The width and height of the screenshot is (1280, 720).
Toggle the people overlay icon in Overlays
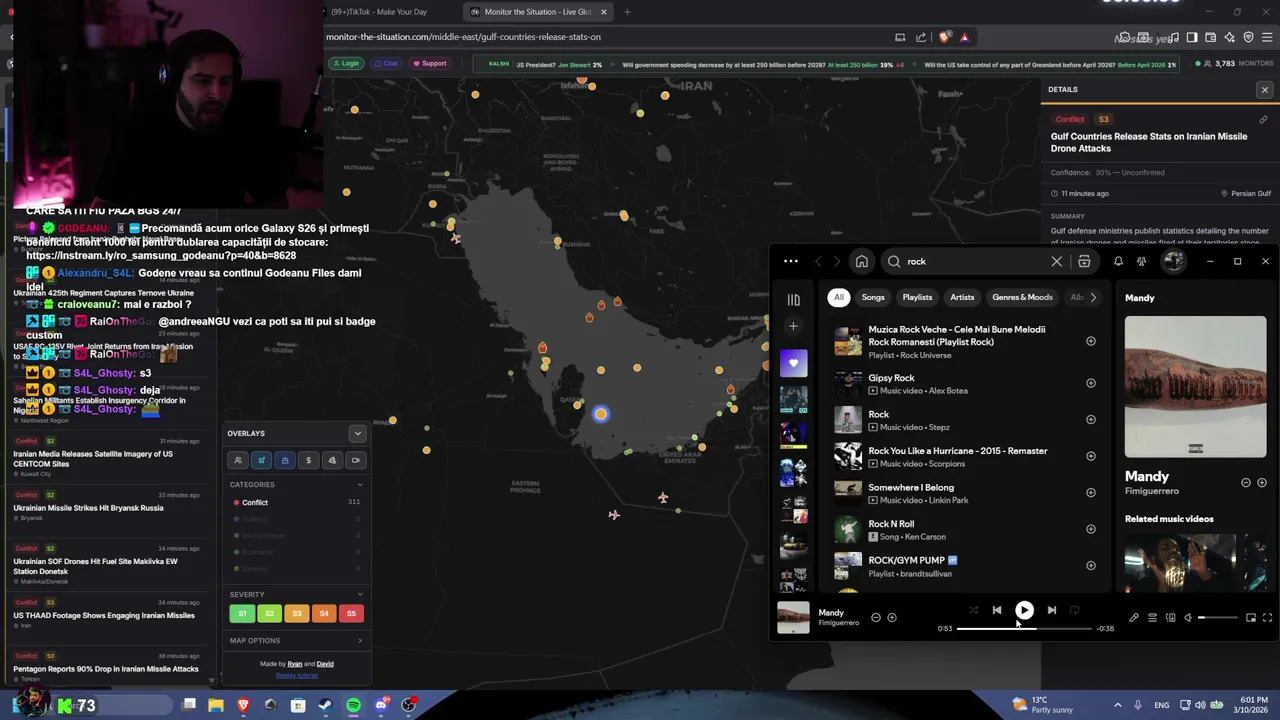click(238, 460)
